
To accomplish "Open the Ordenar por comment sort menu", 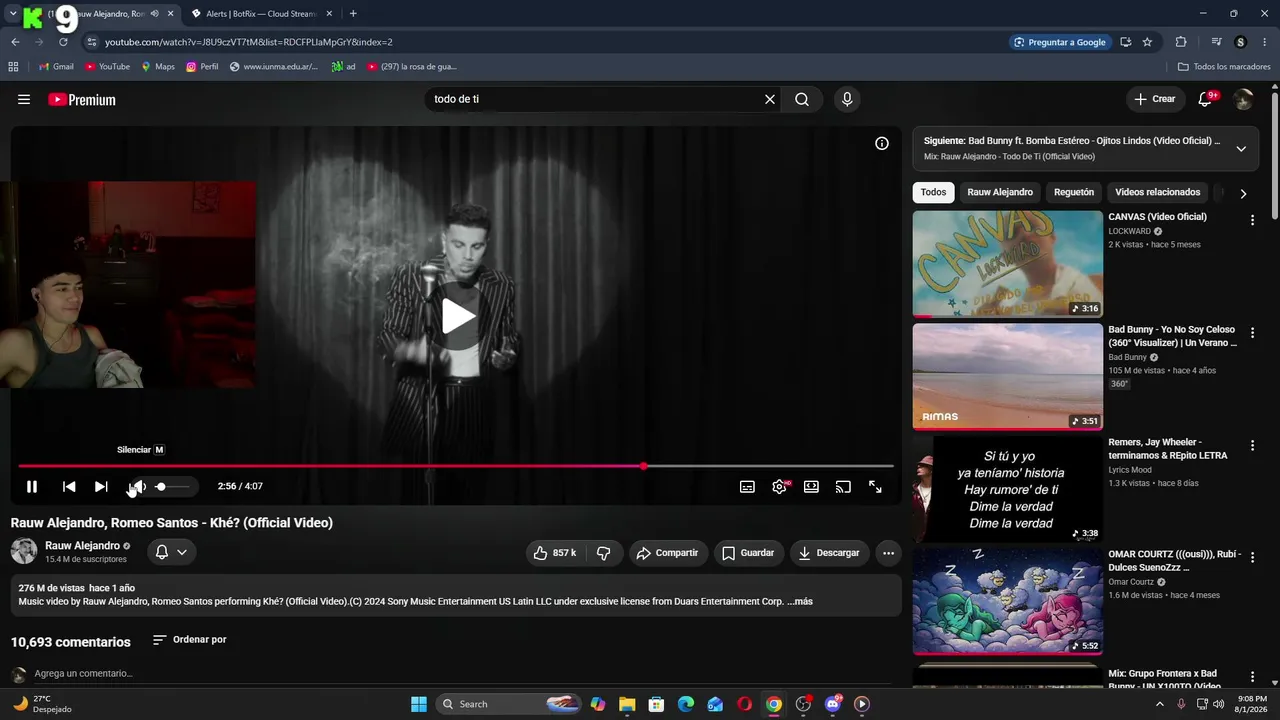I will point(190,640).
